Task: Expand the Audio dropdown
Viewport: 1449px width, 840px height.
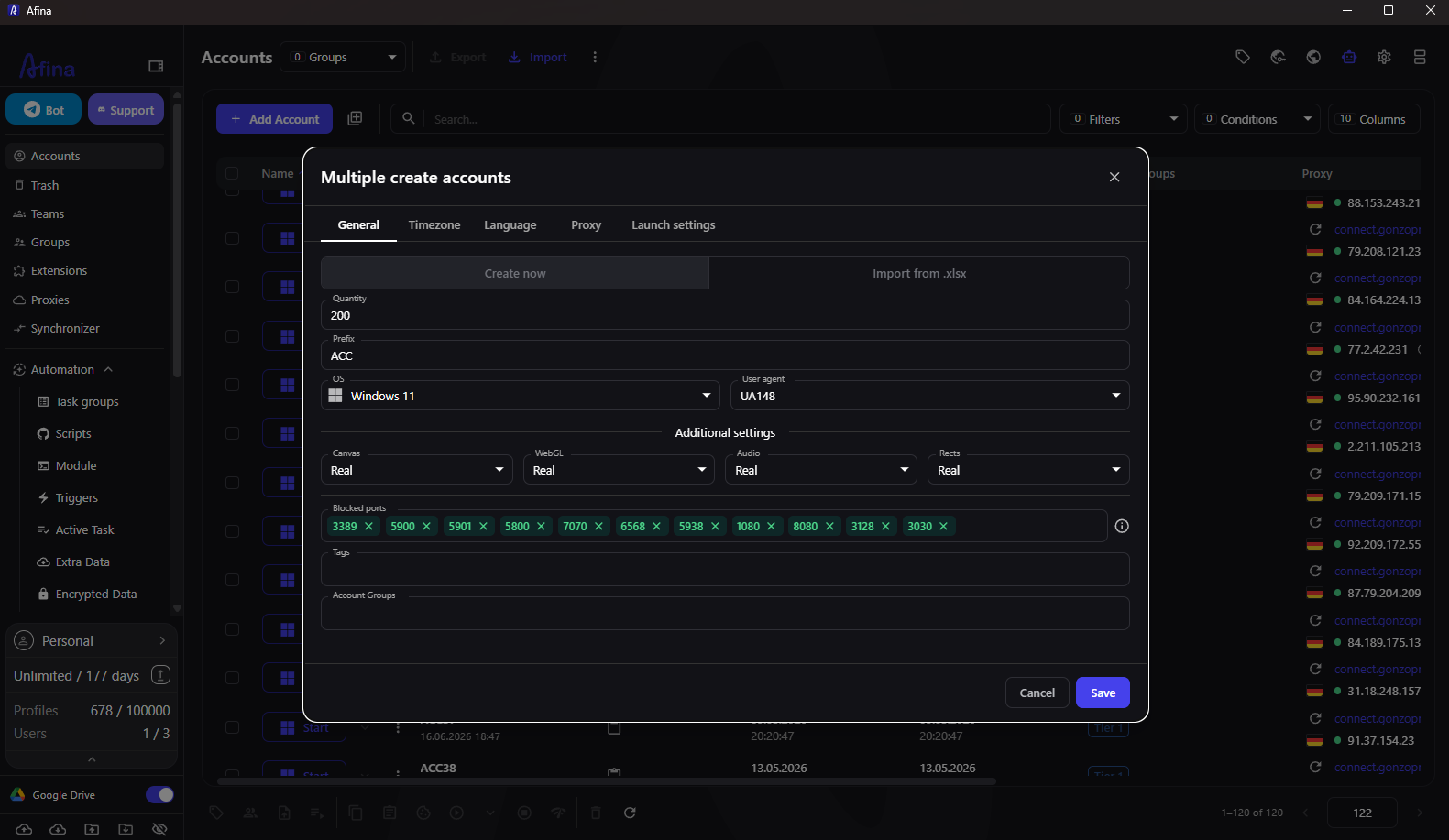Action: coord(822,470)
